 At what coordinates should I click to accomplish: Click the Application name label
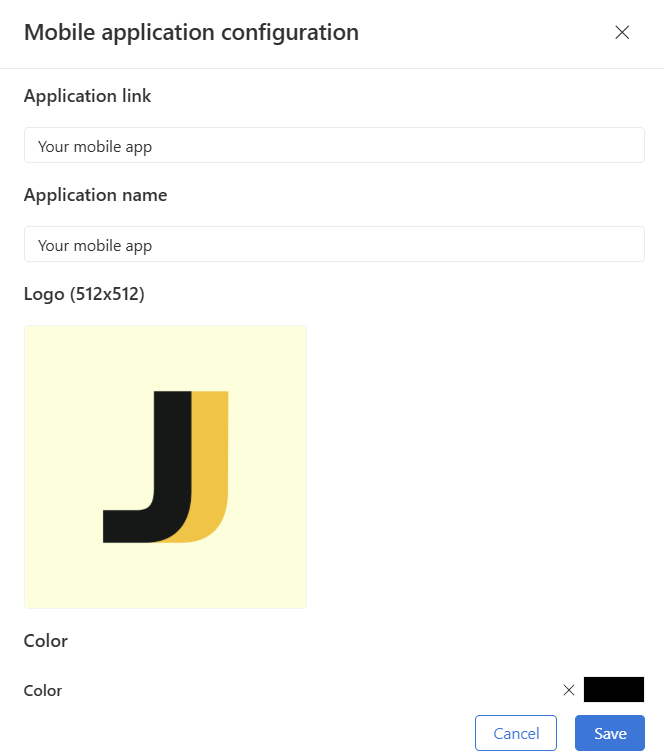pyautogui.click(x=95, y=195)
